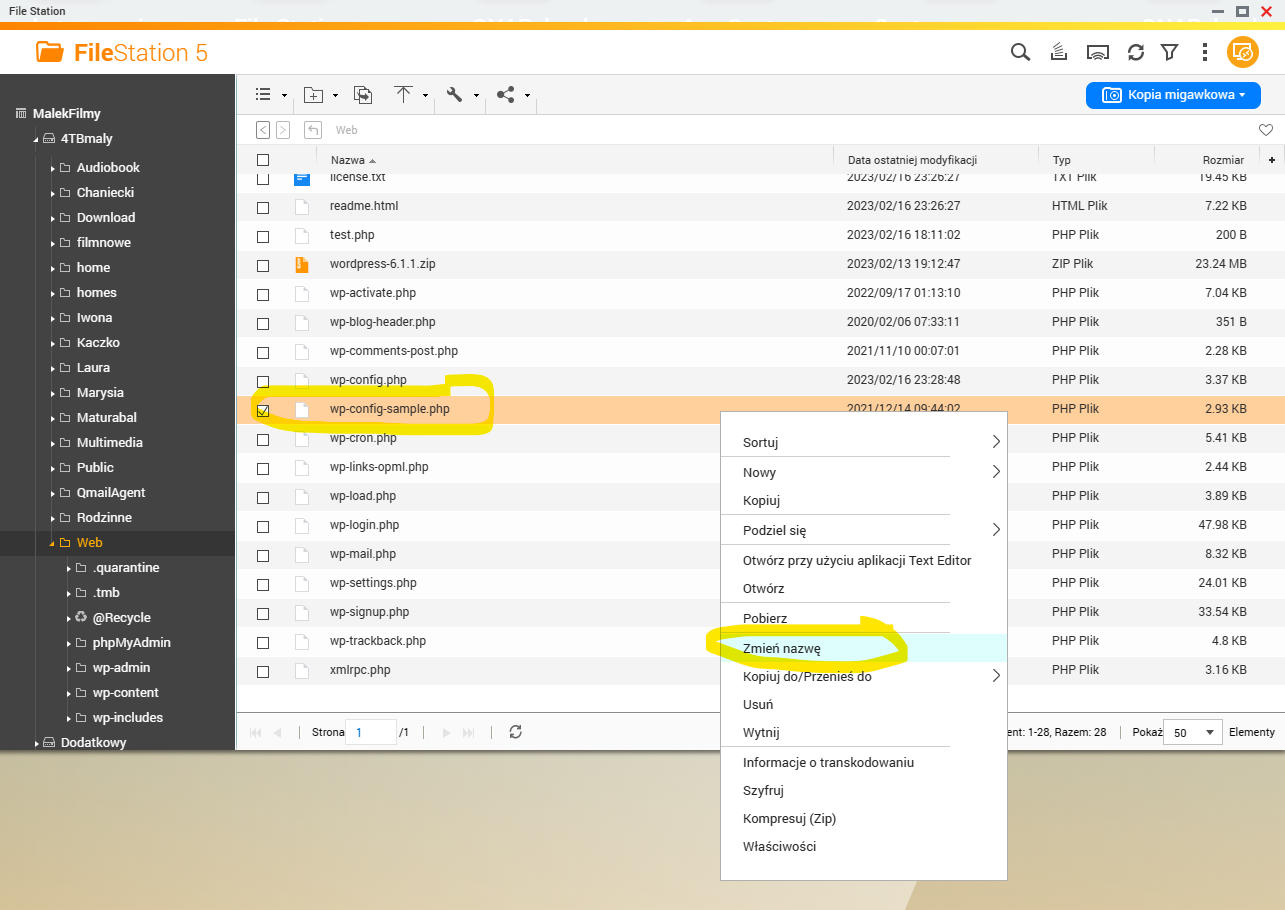Click the add column plus icon
The image size is (1285, 910).
click(x=1272, y=160)
